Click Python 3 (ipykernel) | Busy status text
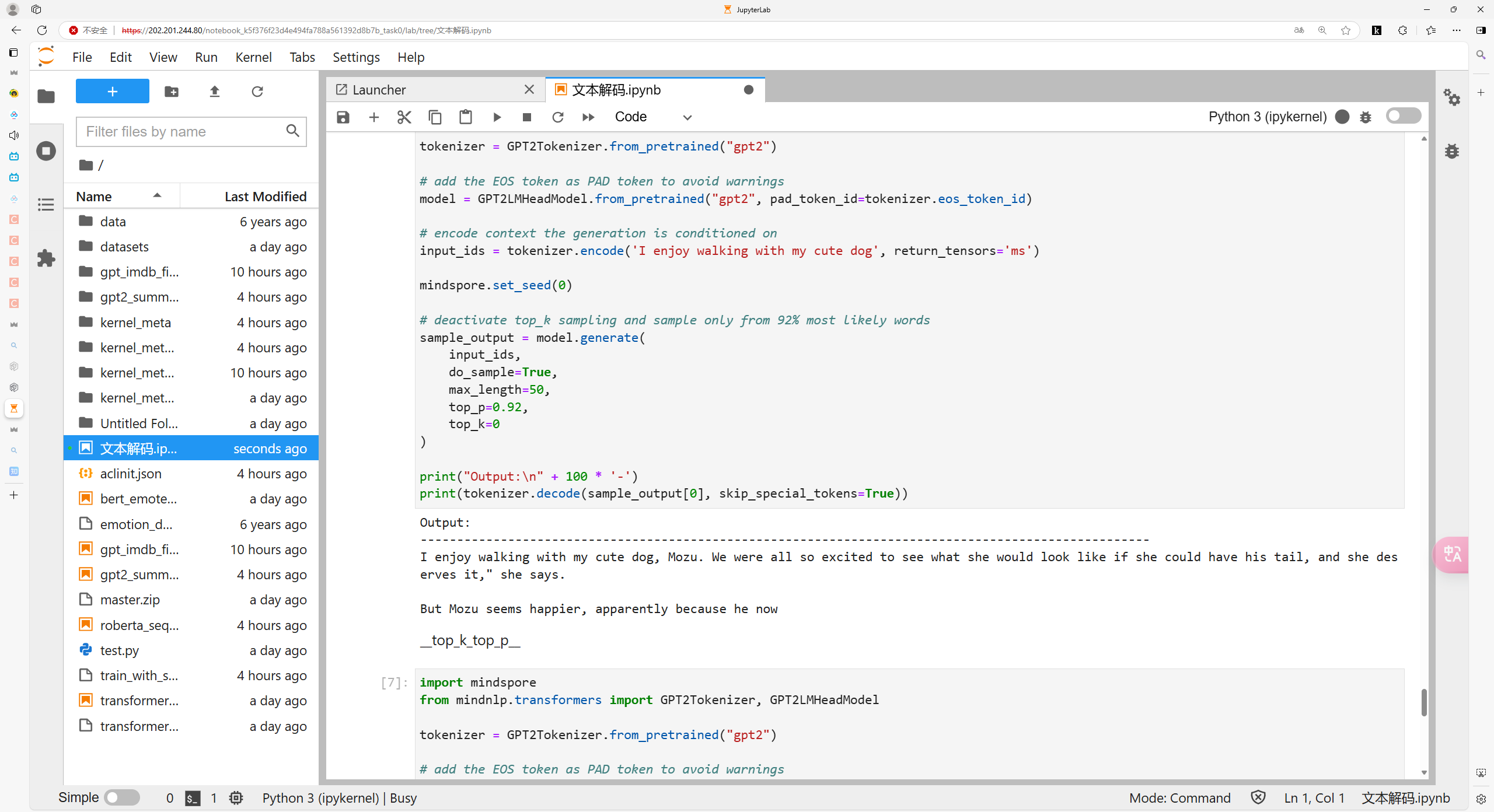The image size is (1494, 812). [340, 798]
